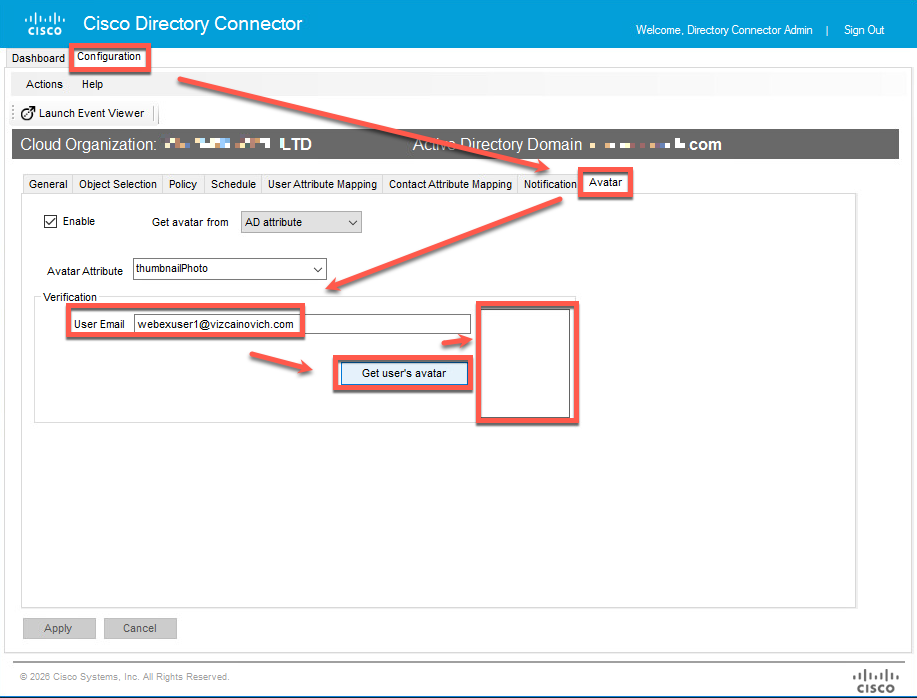The height and width of the screenshot is (698, 917).
Task: Select the Object Selection tab
Action: (118, 184)
